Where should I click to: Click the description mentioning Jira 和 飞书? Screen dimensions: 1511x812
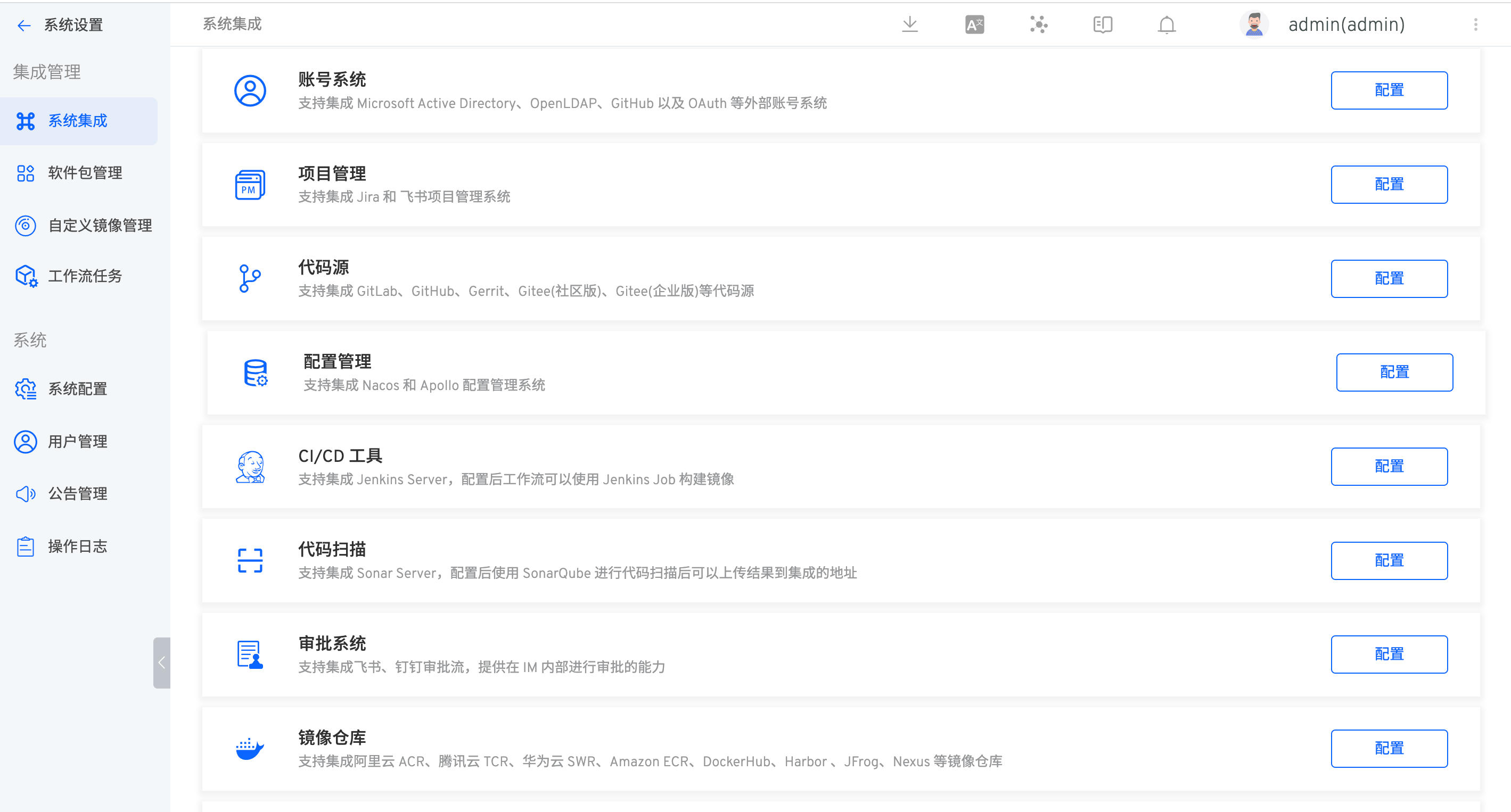pos(404,197)
